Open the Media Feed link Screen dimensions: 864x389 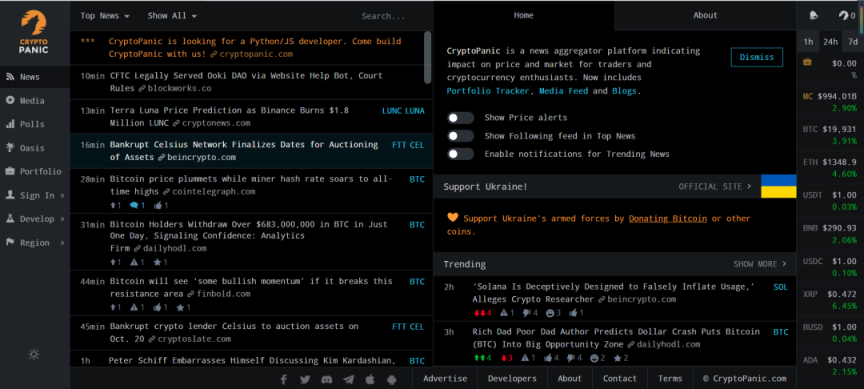(563, 91)
